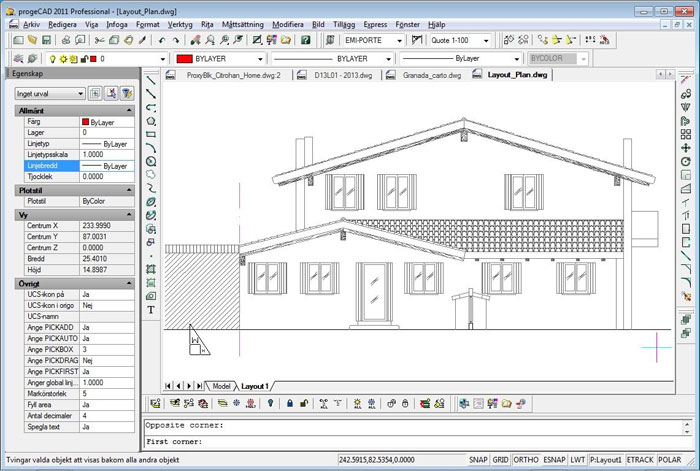700x471 pixels.
Task: Collapse the Övrigt section
Action: [129, 283]
